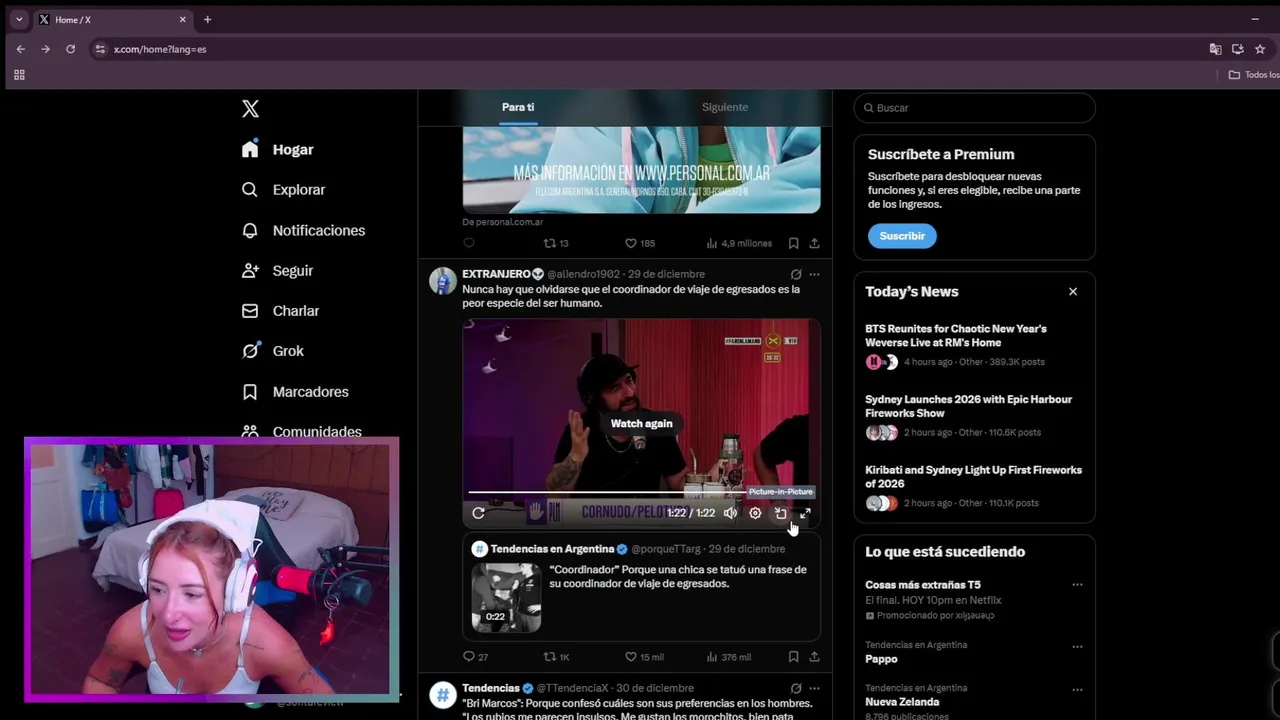This screenshot has height=720, width=1280.
Task: Bookmark the personal.com.ar ad
Action: pyautogui.click(x=793, y=243)
